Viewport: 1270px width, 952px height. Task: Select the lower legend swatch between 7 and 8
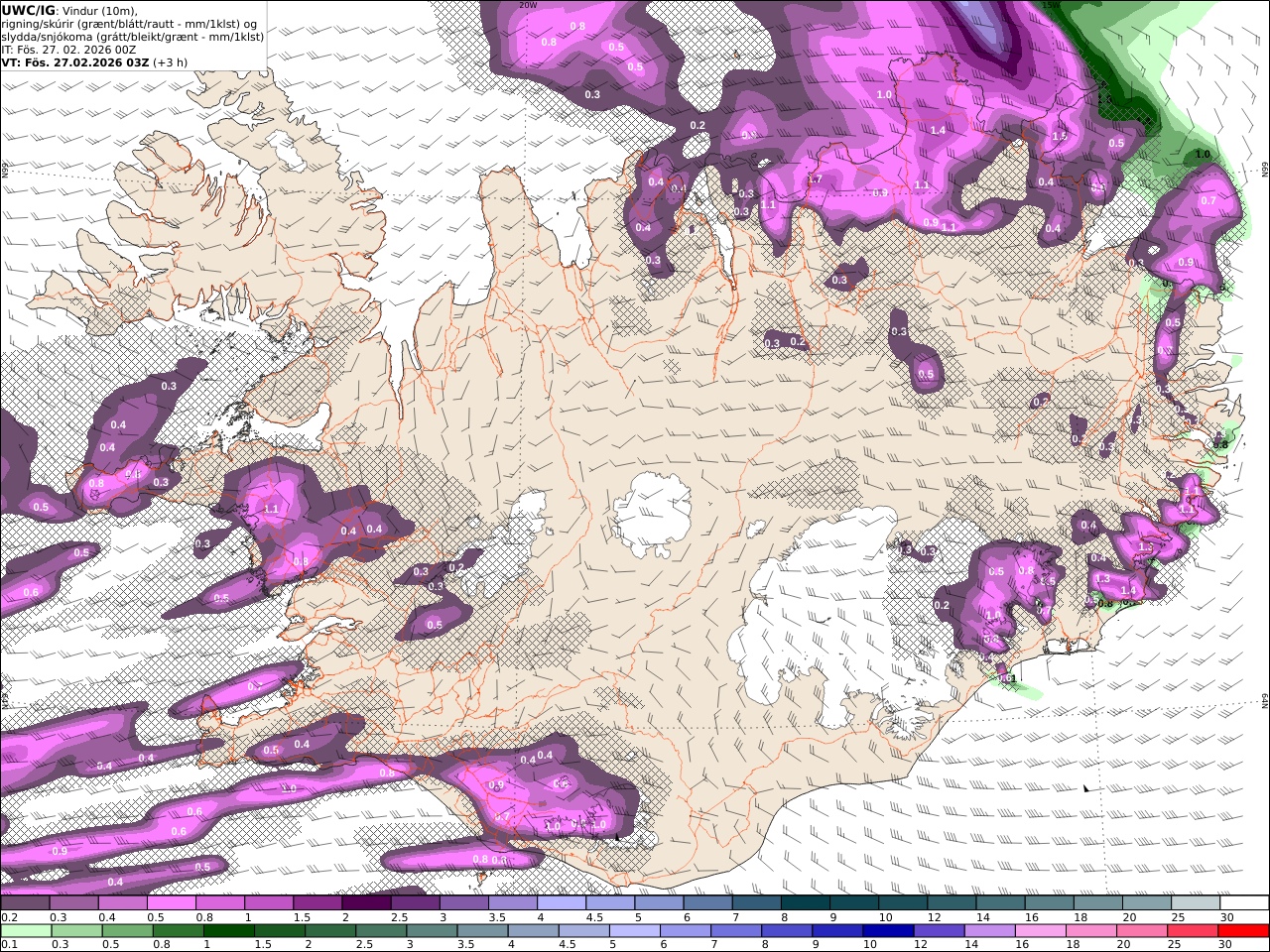pos(734,931)
